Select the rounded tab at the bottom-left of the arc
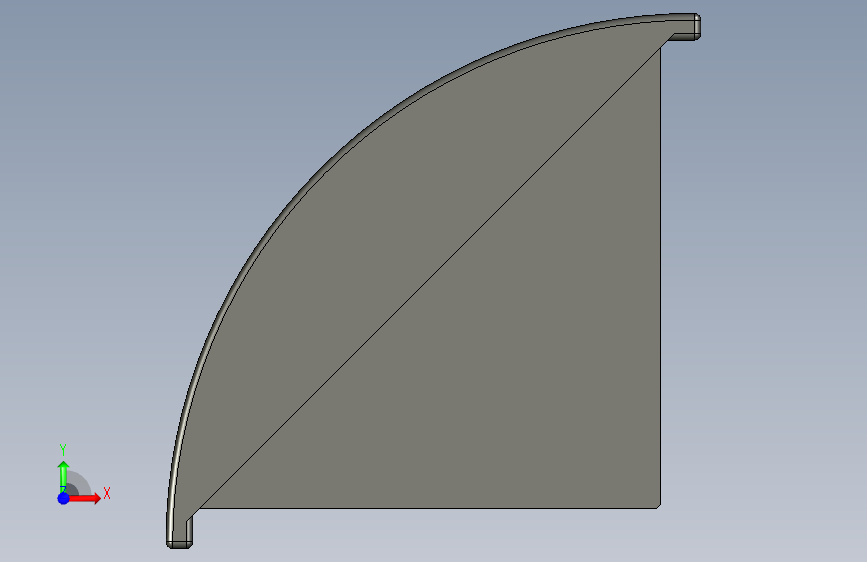The image size is (867, 562). click(x=179, y=532)
